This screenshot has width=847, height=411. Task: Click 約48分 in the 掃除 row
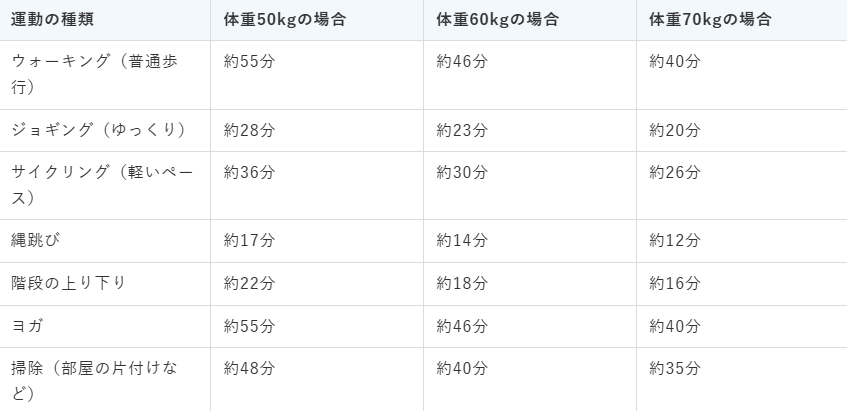[250, 369]
